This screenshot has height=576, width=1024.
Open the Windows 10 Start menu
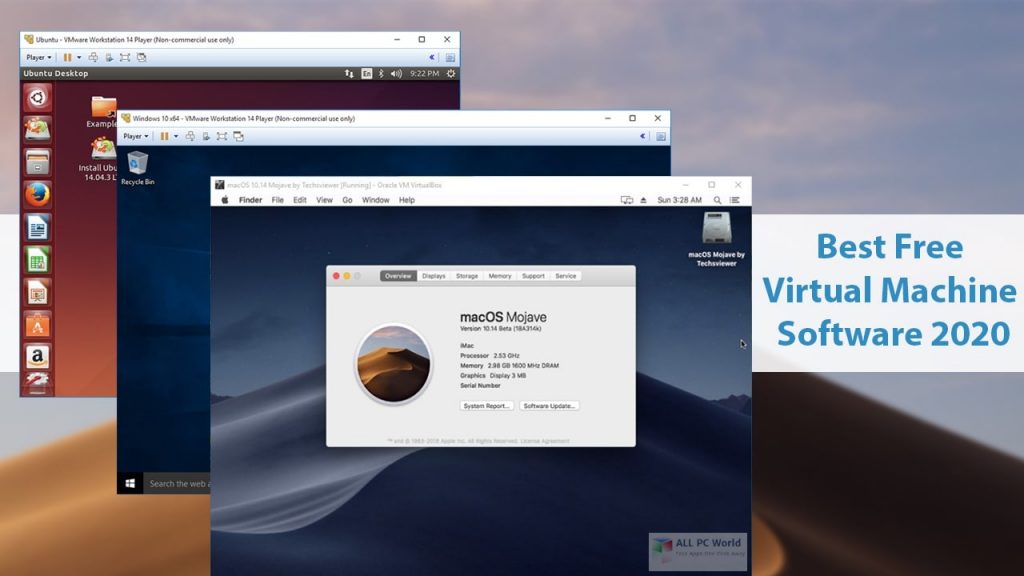[130, 484]
